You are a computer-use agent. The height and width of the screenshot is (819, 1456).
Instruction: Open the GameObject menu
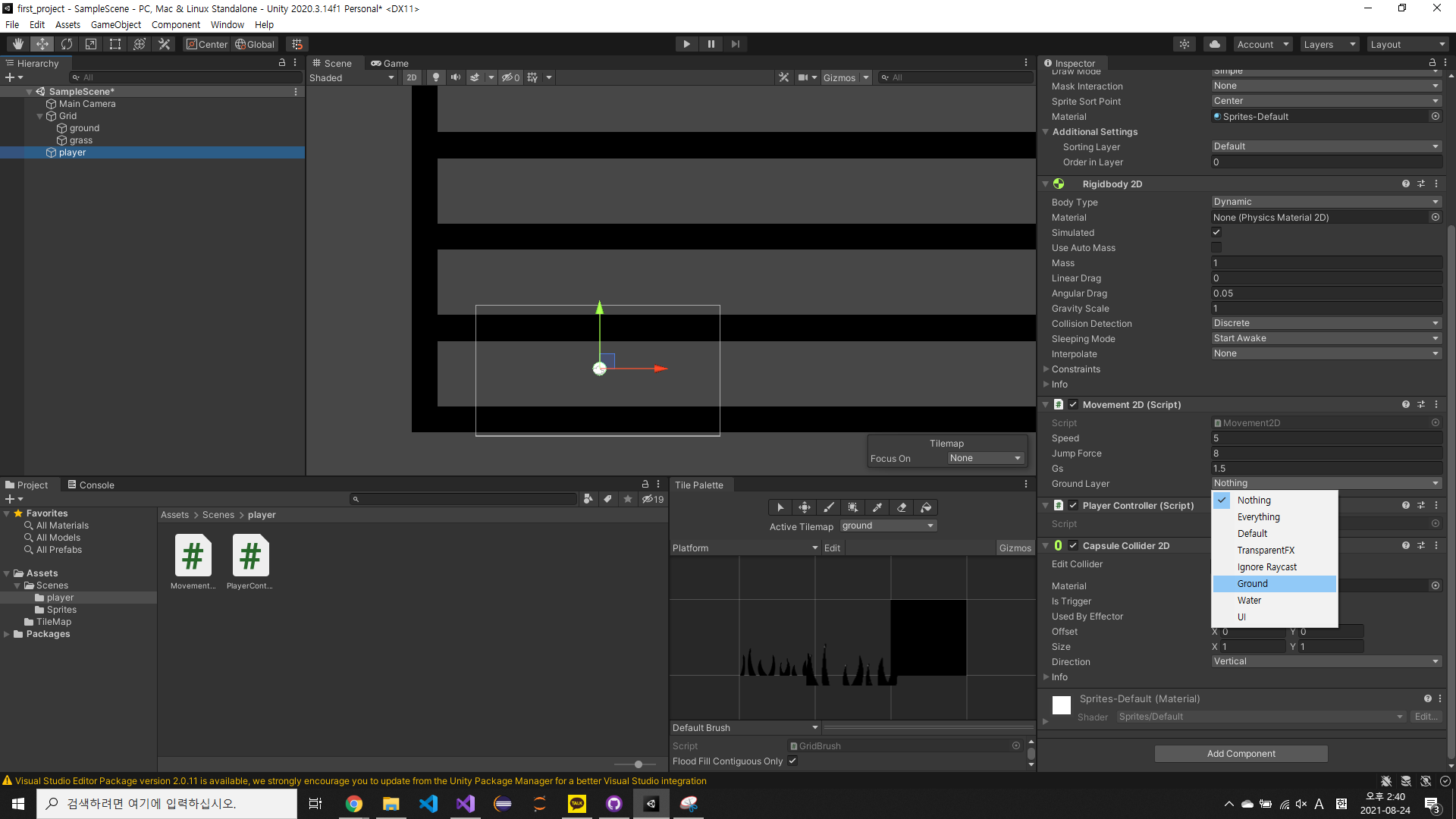pos(116,24)
